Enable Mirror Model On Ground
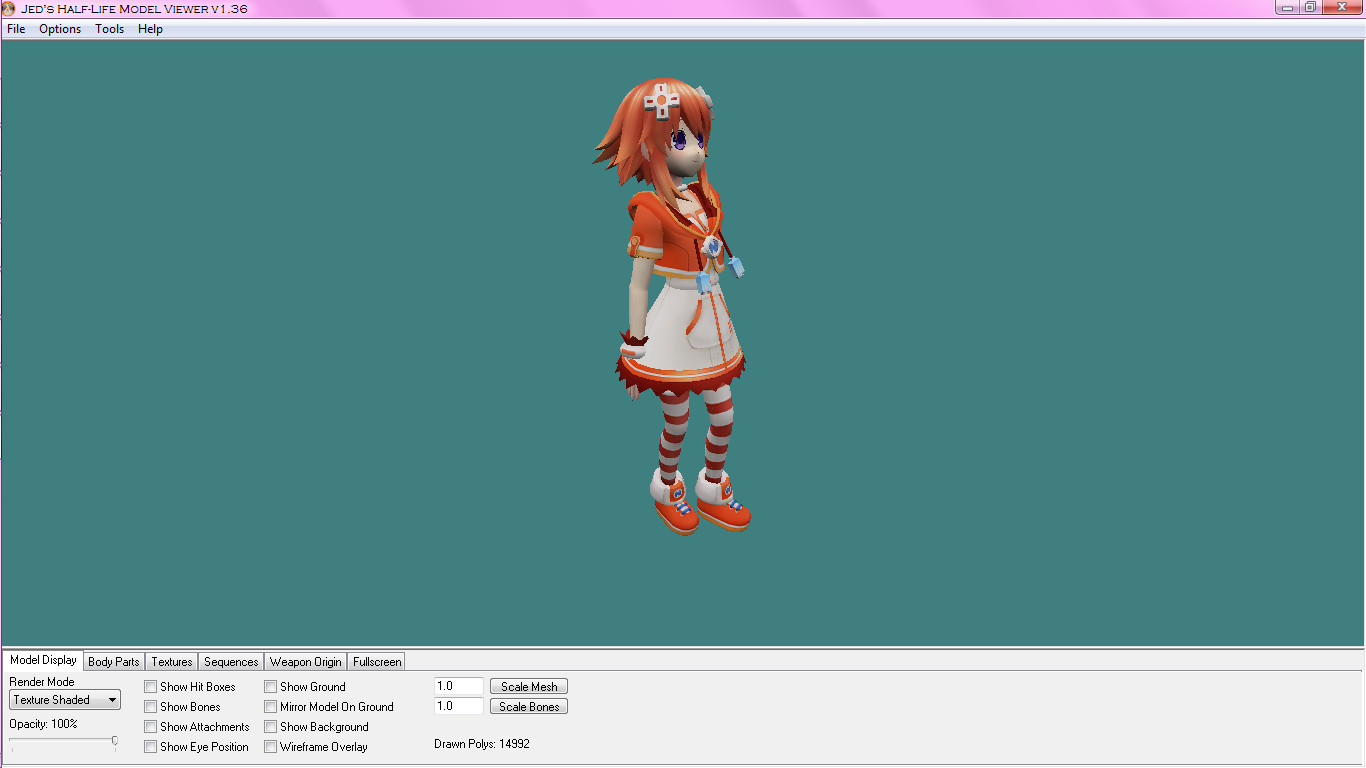 pos(270,706)
